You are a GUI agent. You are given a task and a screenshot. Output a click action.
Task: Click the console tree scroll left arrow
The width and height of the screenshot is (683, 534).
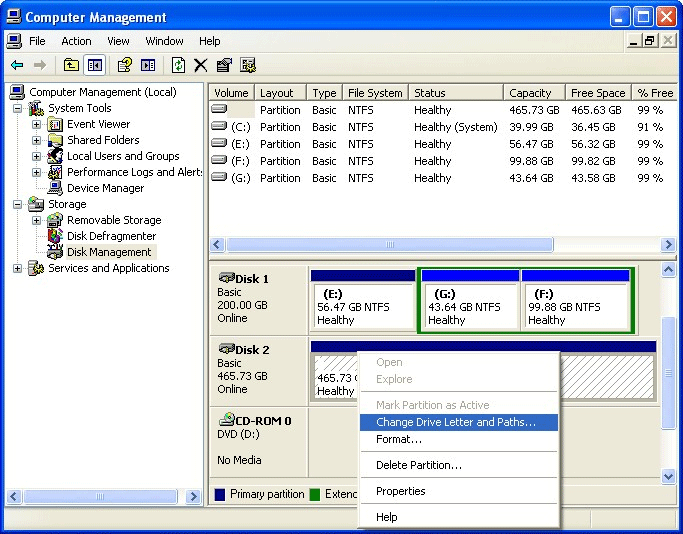14,496
